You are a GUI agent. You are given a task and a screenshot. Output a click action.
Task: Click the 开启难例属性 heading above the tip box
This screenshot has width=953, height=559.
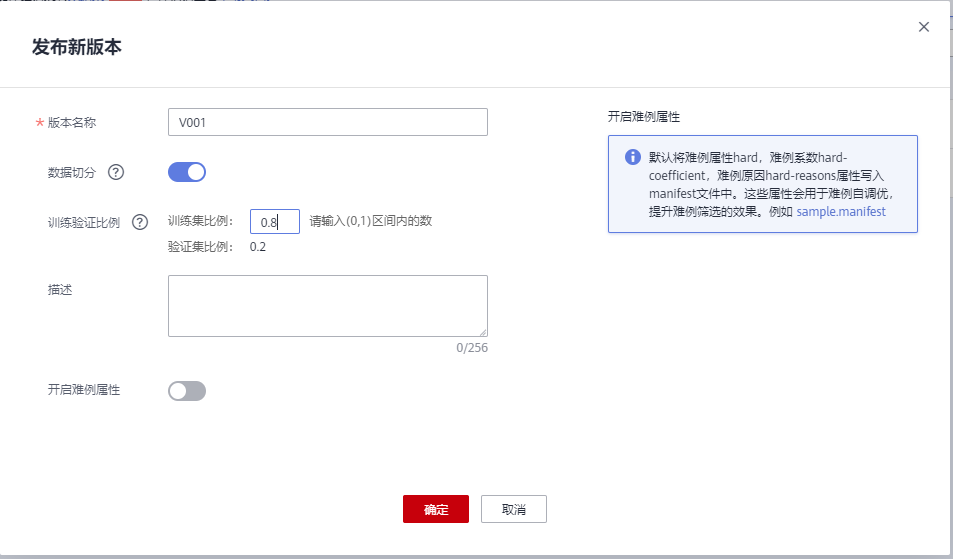644,117
